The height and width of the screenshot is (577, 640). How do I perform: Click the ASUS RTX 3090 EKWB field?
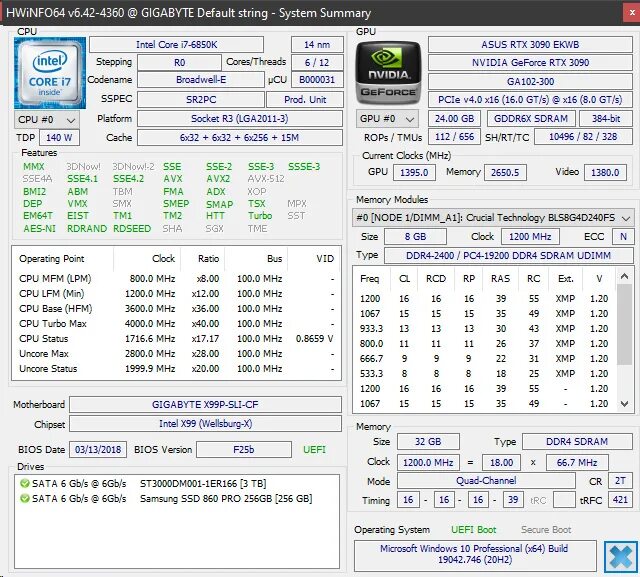coord(530,44)
